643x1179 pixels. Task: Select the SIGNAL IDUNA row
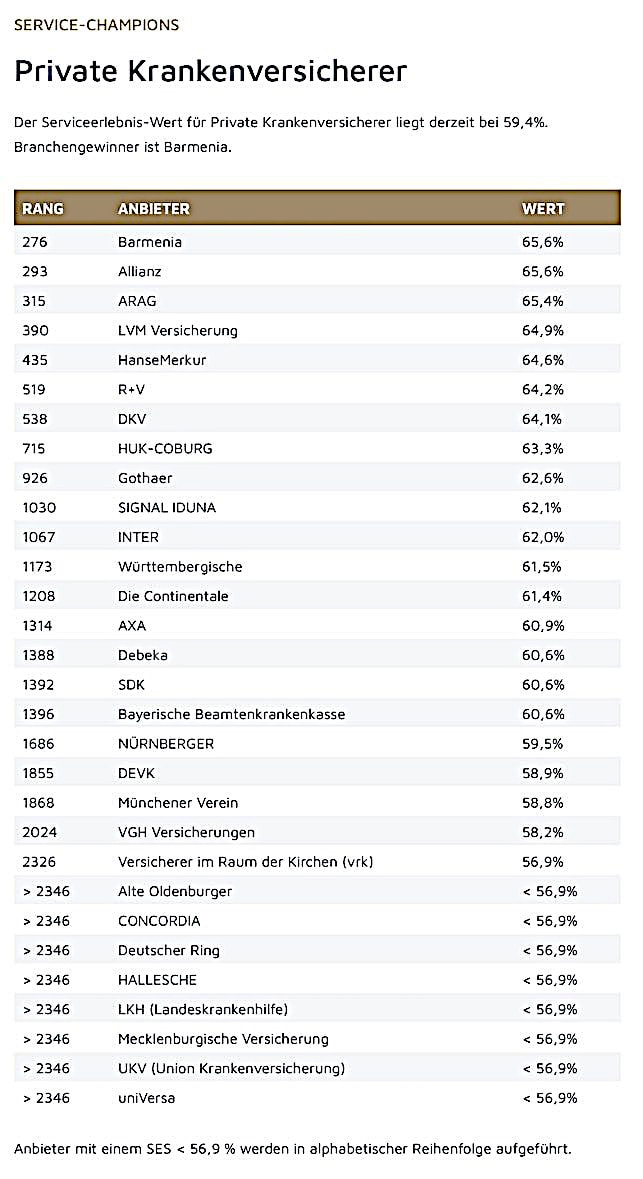pyautogui.click(x=167, y=507)
